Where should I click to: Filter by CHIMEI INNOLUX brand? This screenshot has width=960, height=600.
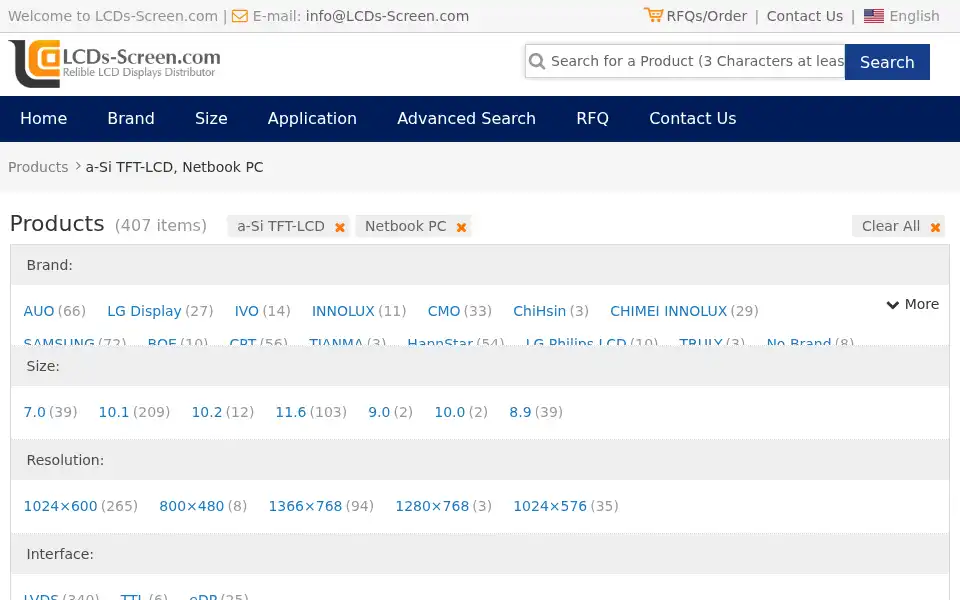(669, 311)
